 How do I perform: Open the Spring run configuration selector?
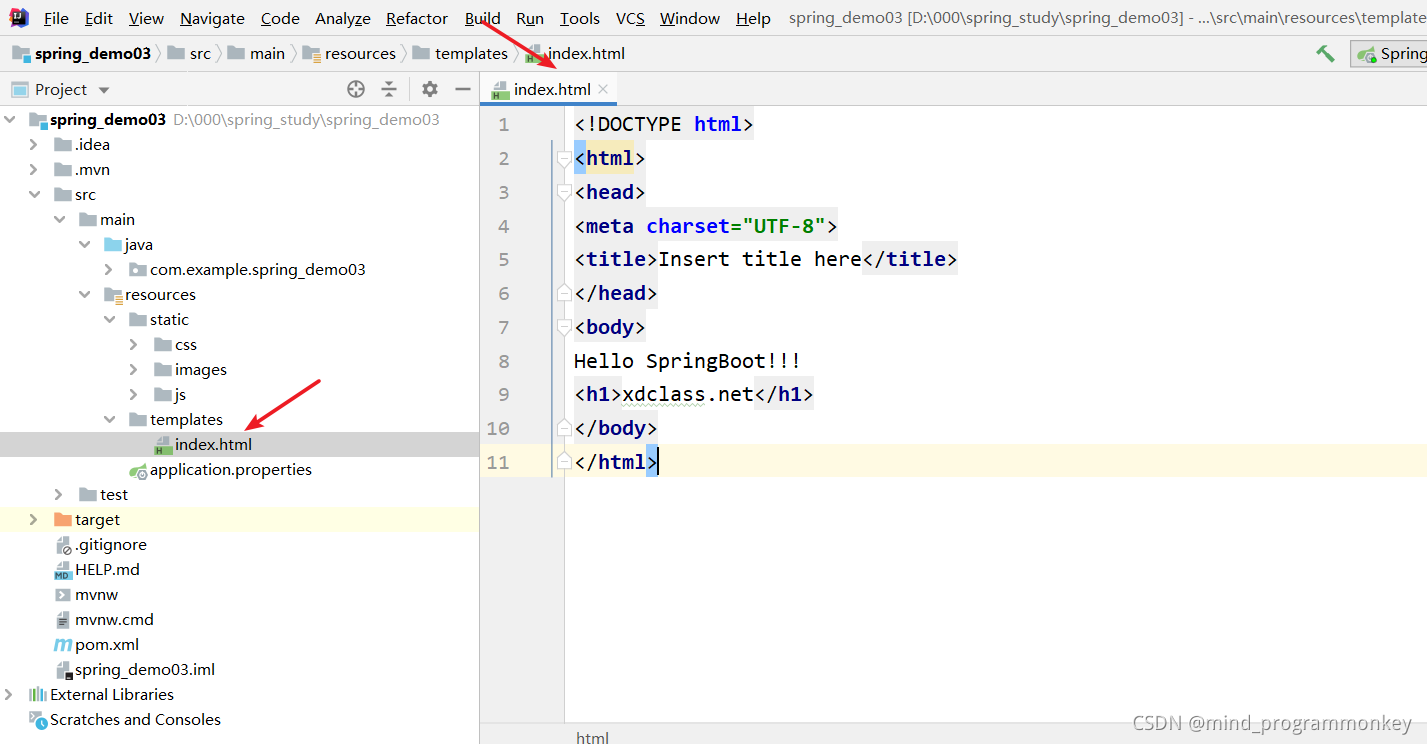coord(1389,54)
